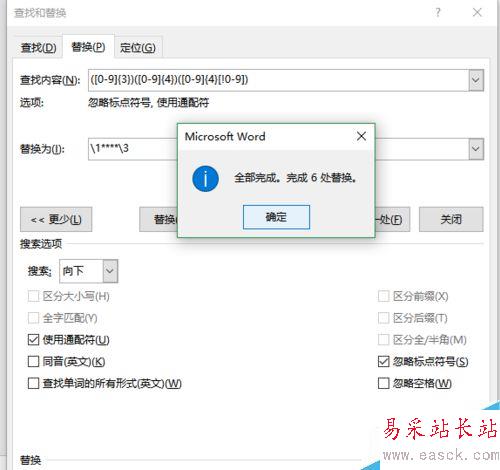The width and height of the screenshot is (500, 470).
Task: Close the Find and Replace dialog
Action: coord(477,12)
